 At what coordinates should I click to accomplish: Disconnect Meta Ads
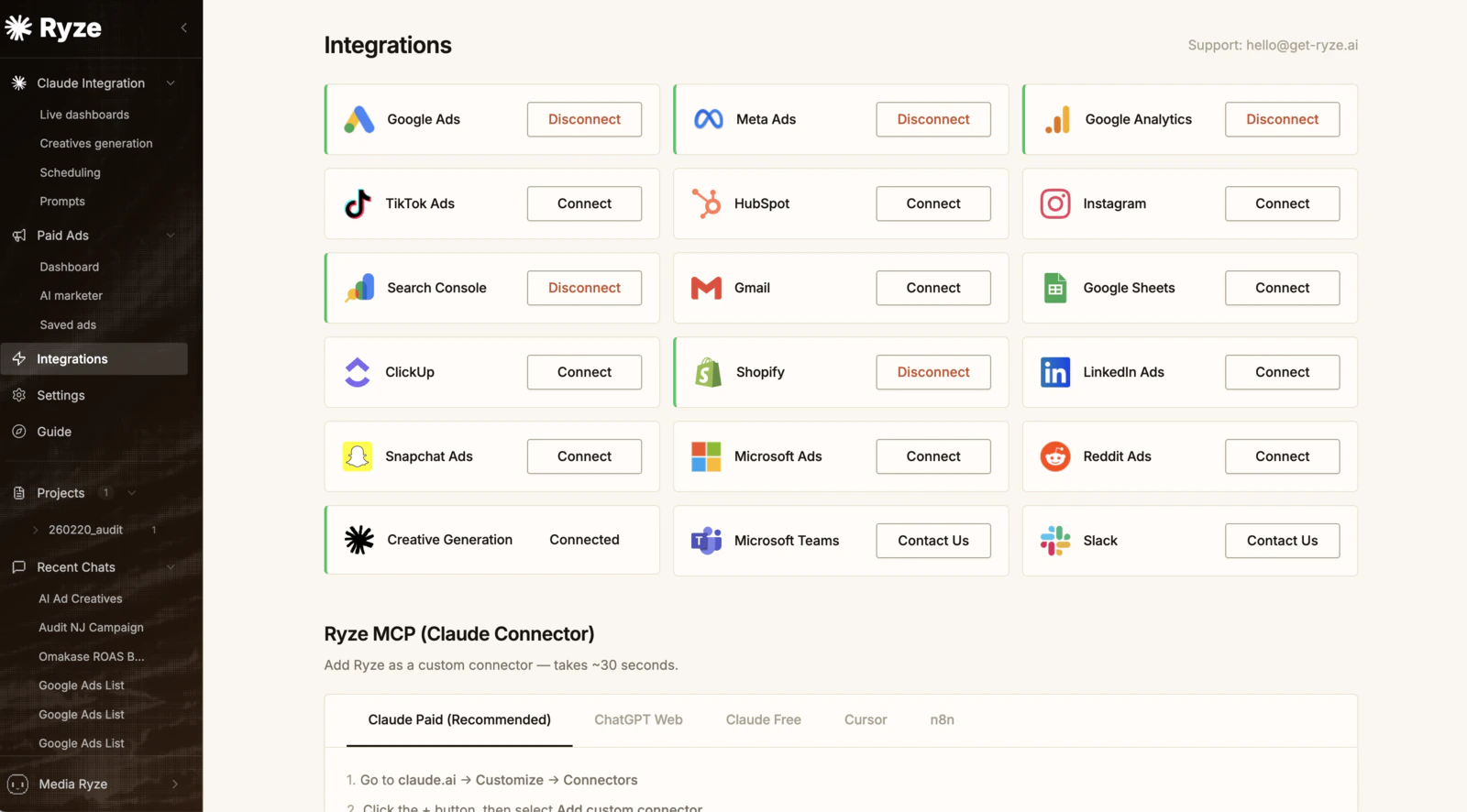click(933, 119)
